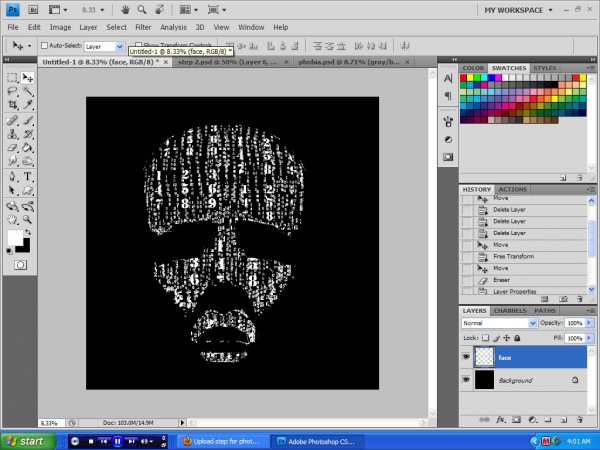600x450 pixels.
Task: Select the Move tool in toolbox
Action: (x=28, y=78)
